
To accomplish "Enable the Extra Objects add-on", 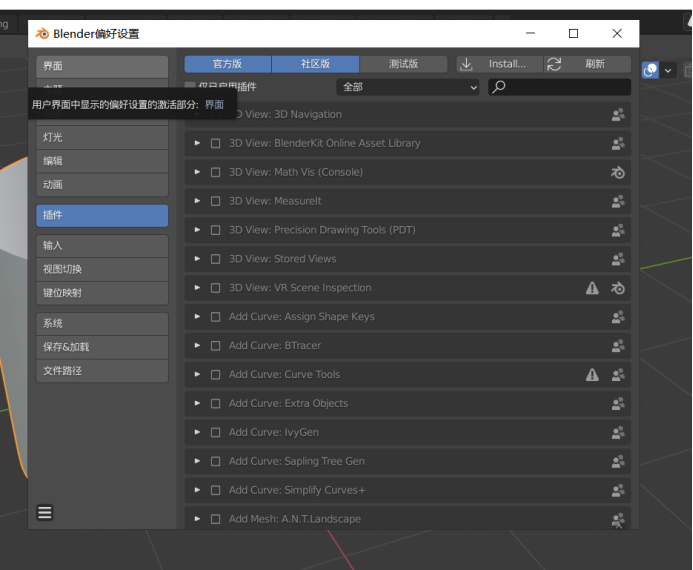I will pyautogui.click(x=215, y=404).
